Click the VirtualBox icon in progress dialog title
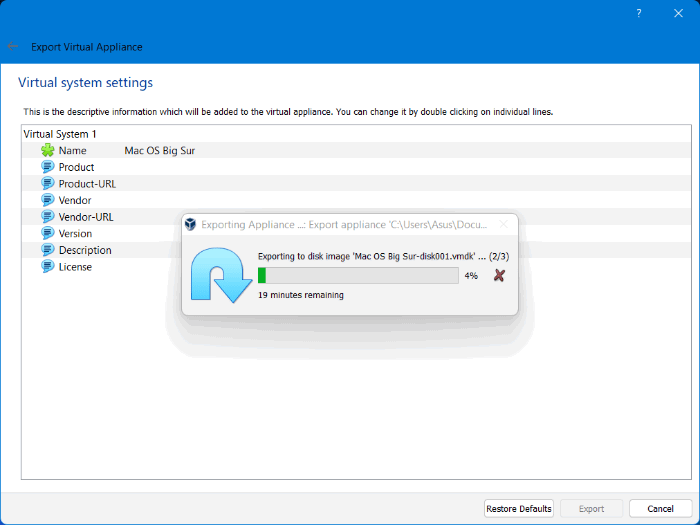Viewport: 700px width, 525px height. tap(190, 225)
